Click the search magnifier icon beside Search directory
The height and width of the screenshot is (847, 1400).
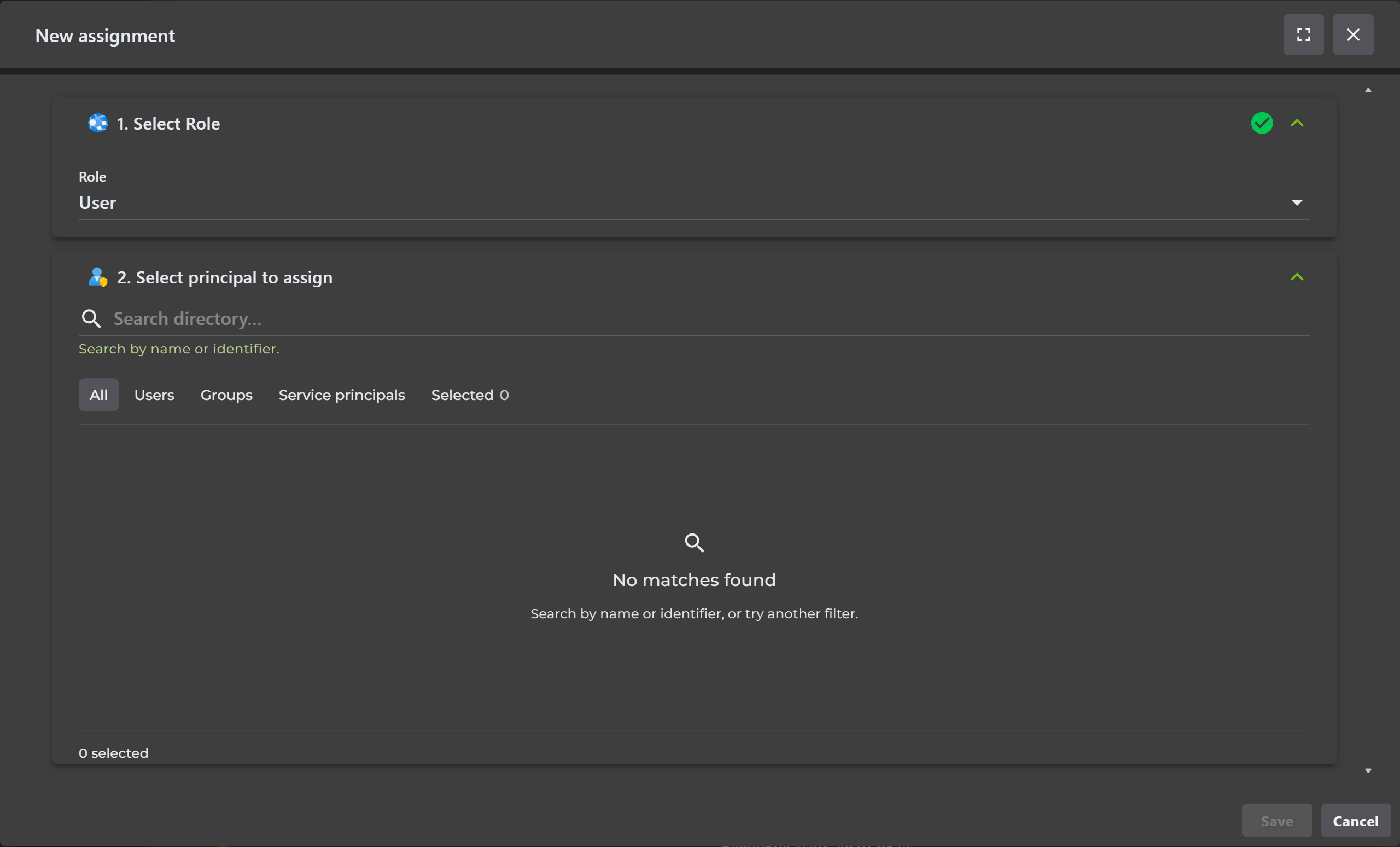[91, 318]
